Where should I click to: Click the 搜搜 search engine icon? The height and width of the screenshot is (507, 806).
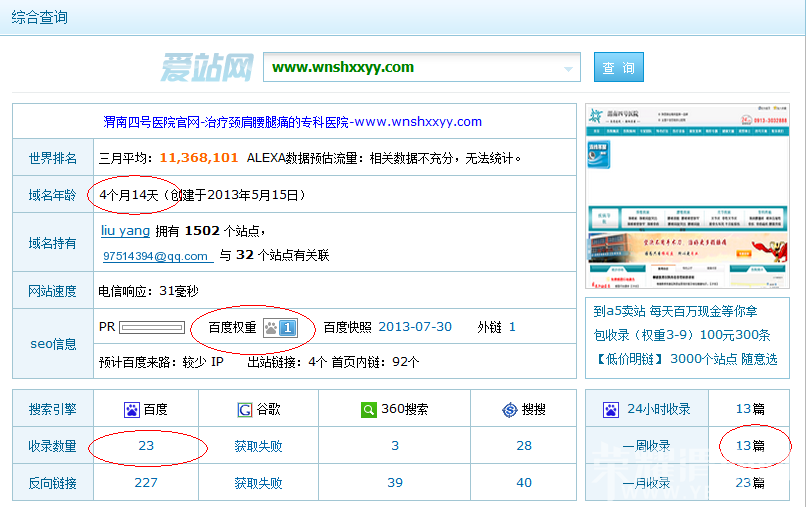click(509, 410)
